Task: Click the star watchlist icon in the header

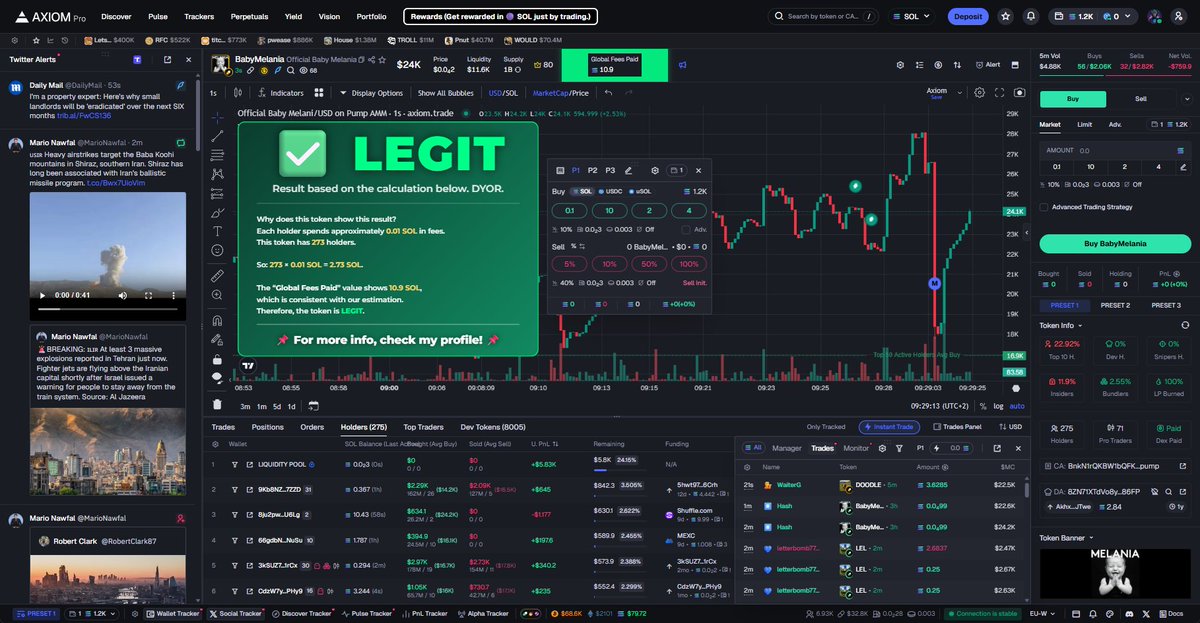Action: pos(1005,16)
